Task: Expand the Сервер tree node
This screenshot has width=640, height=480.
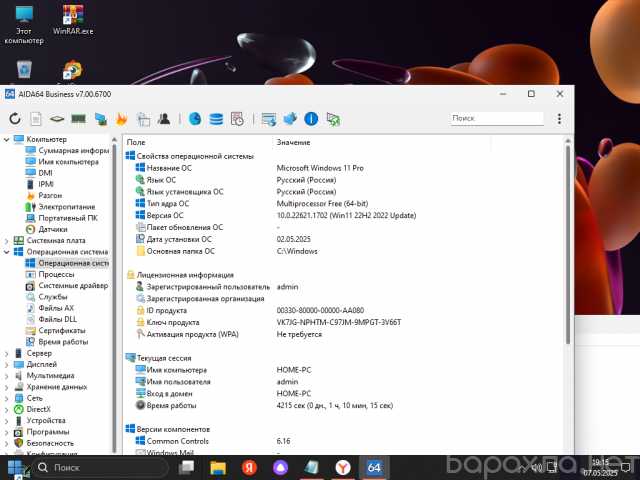Action: point(6,353)
